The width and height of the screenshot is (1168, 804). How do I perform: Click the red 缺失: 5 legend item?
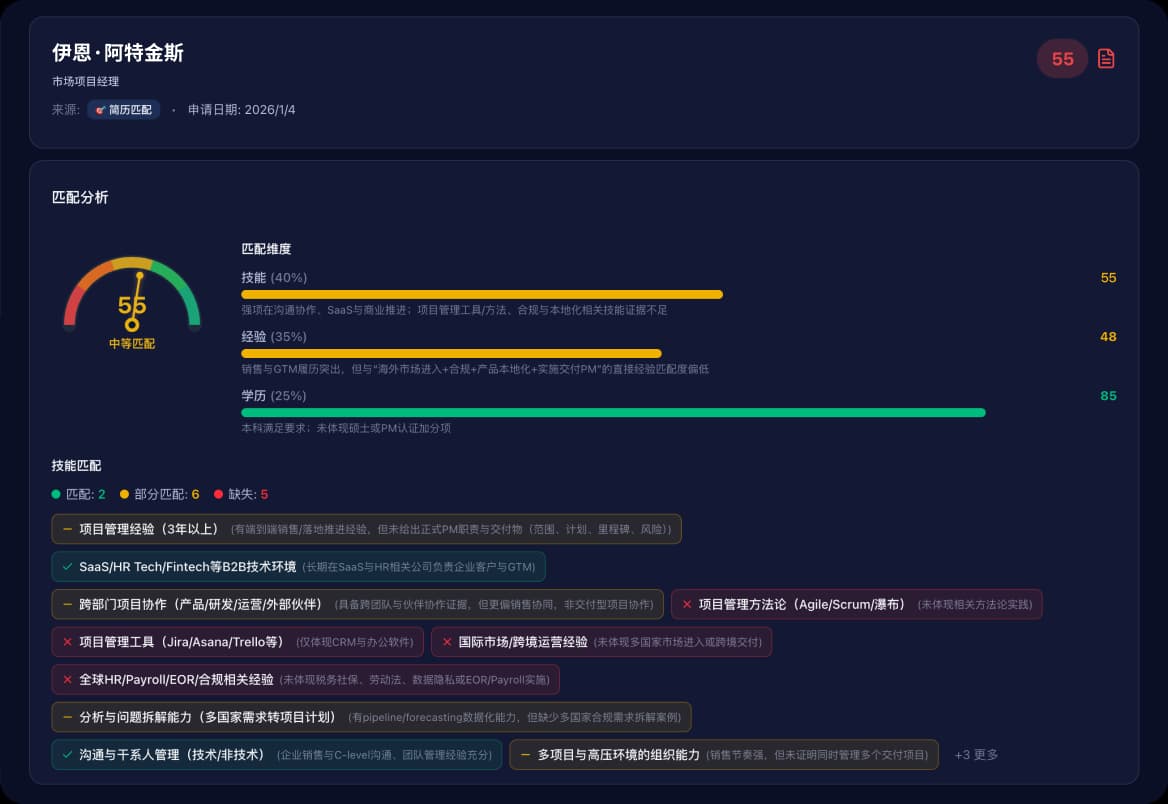[x=241, y=494]
